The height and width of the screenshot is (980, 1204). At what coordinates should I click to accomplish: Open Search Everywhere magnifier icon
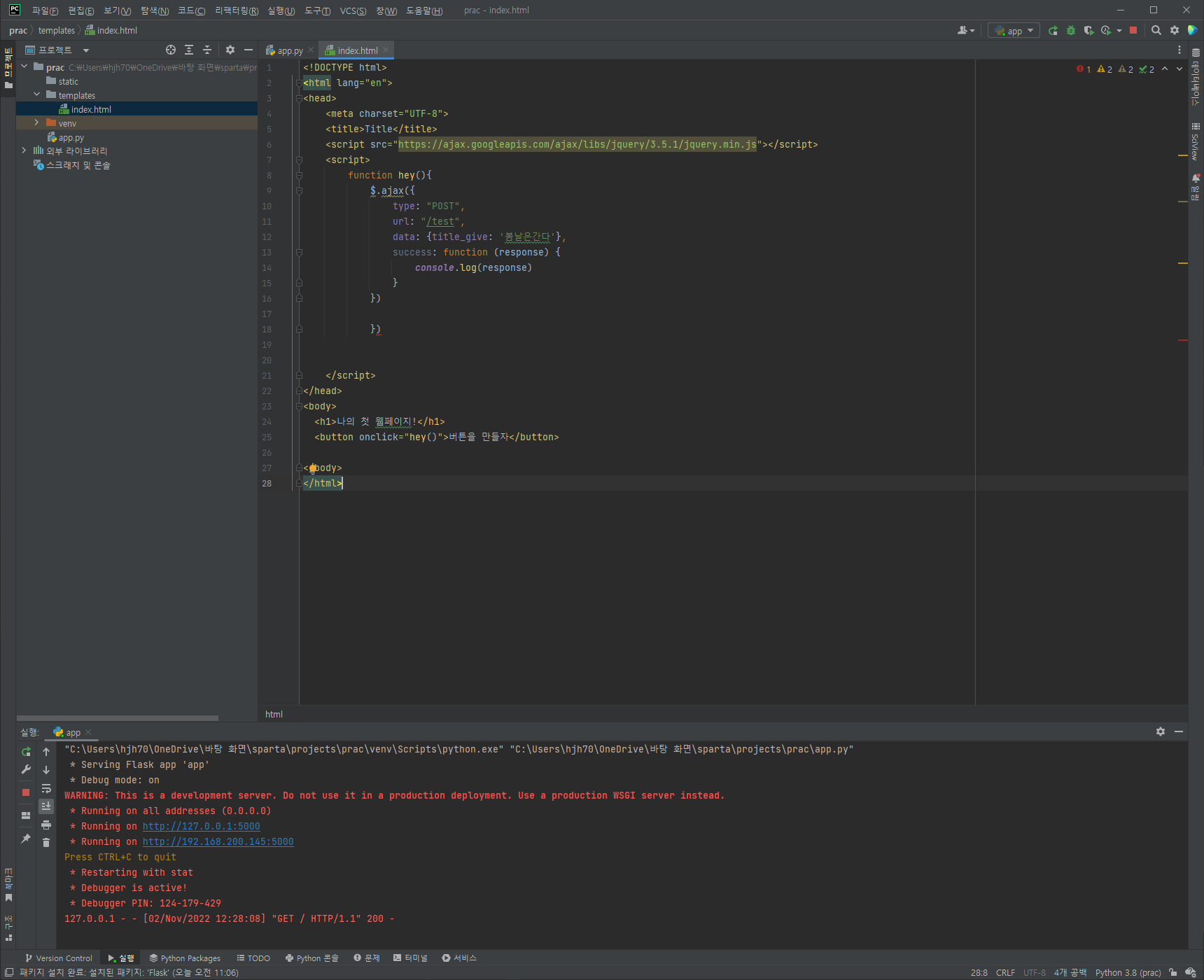click(1156, 31)
